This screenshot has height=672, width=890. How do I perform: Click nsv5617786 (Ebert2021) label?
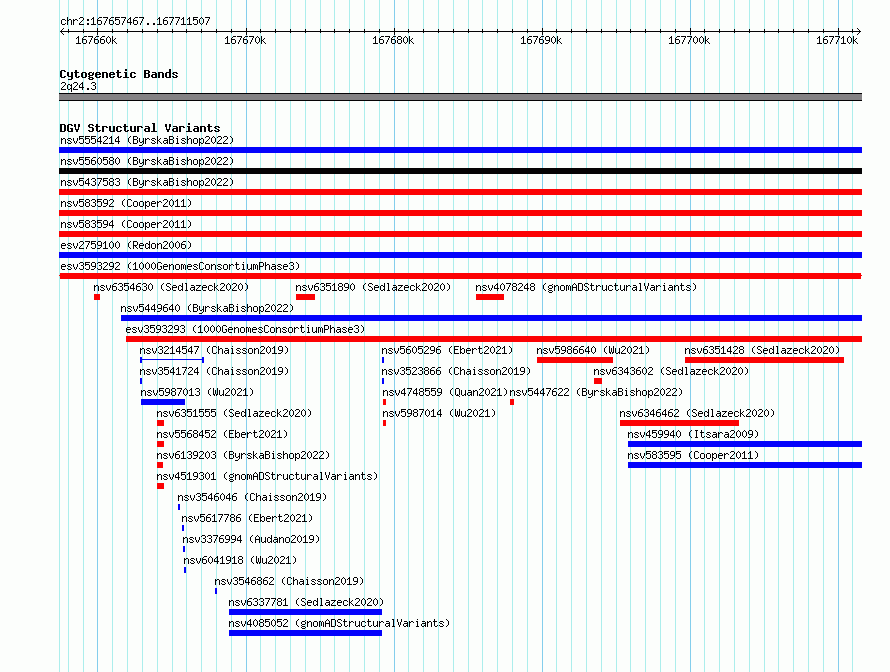coord(247,518)
